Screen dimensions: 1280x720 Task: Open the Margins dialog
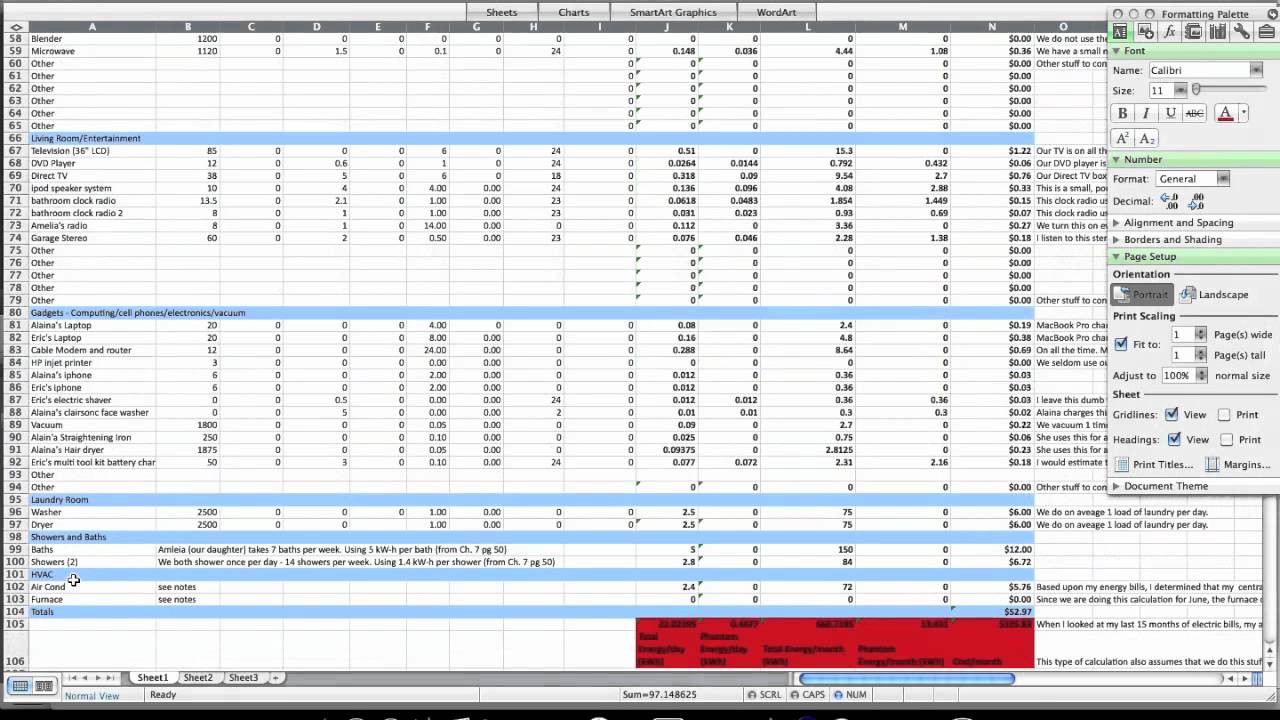(x=1238, y=465)
